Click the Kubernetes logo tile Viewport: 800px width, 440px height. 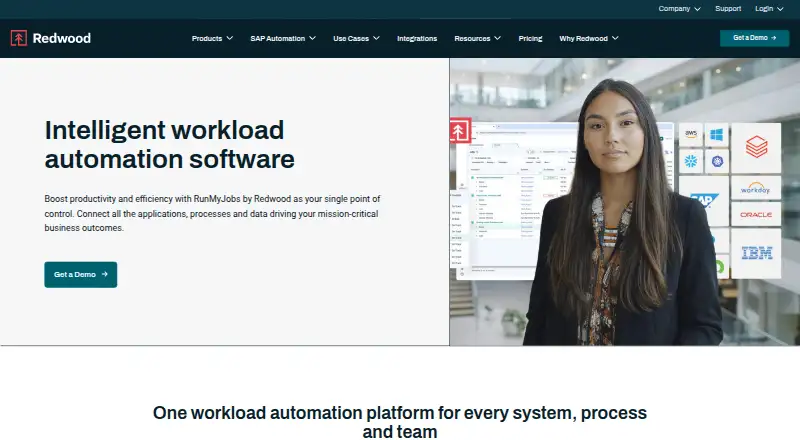(717, 161)
